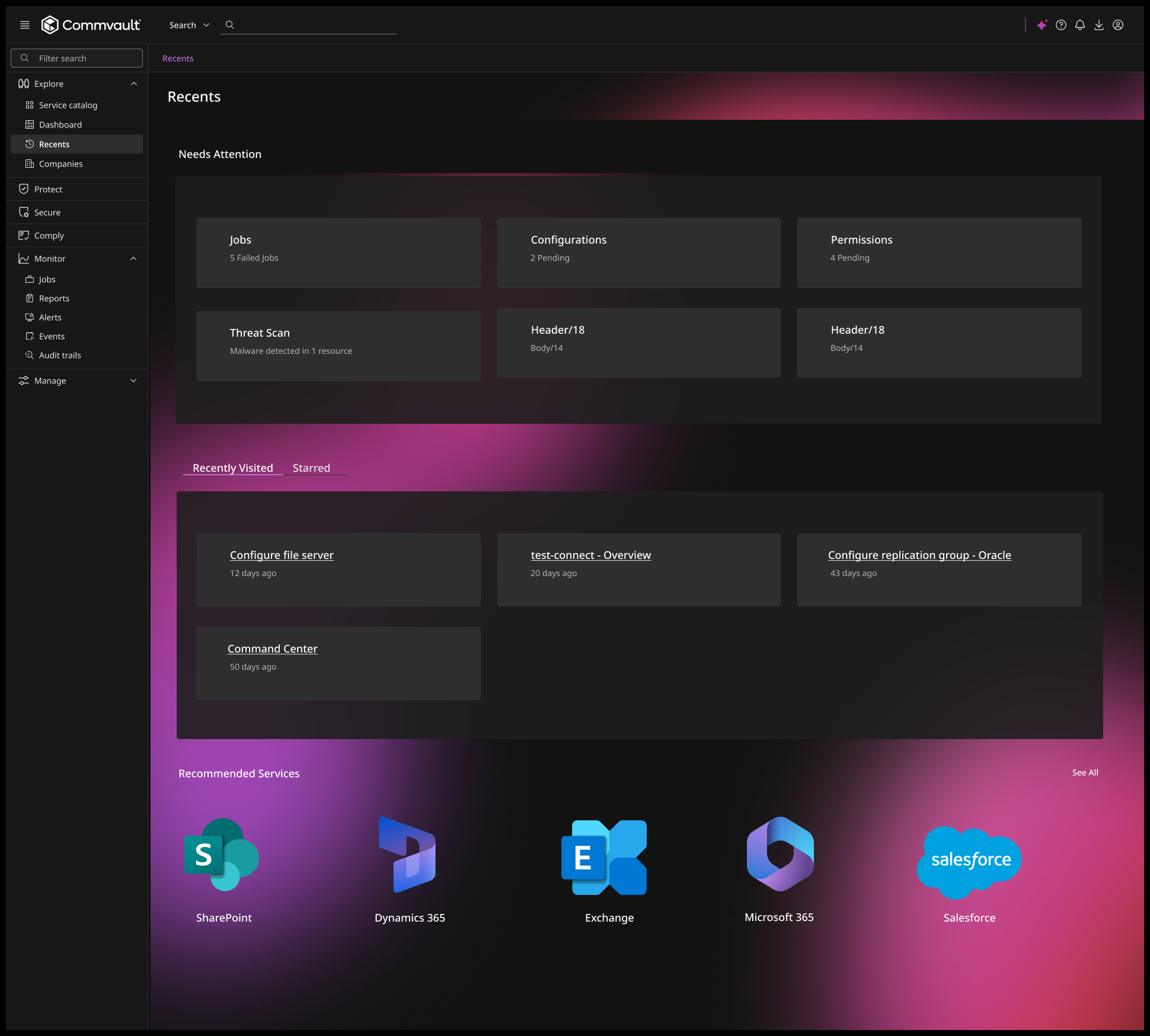1150x1036 pixels.
Task: Select Recents in the sidebar
Action: pos(76,144)
